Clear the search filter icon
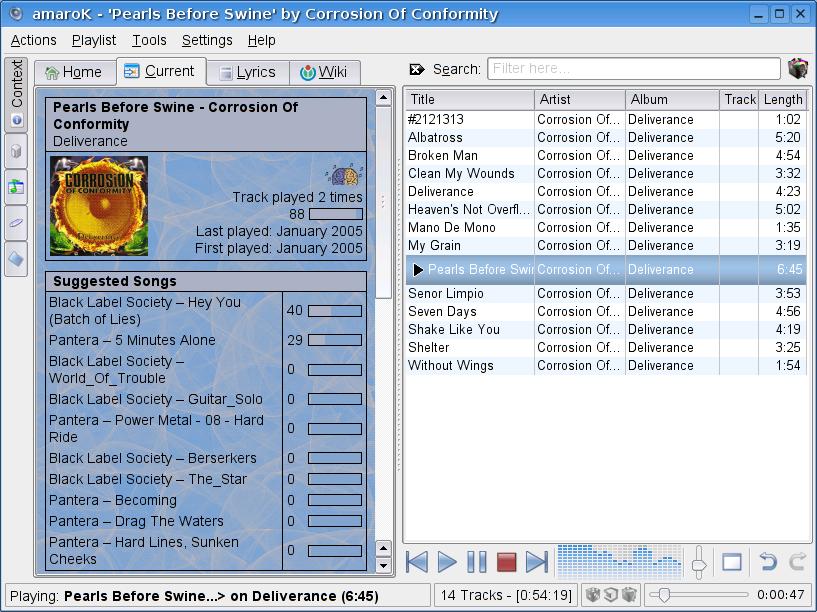Viewport: 817px width, 612px height. [417, 69]
